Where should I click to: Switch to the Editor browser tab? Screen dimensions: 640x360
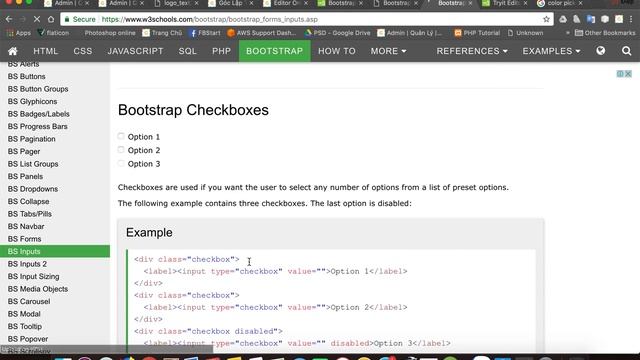(285, 3)
